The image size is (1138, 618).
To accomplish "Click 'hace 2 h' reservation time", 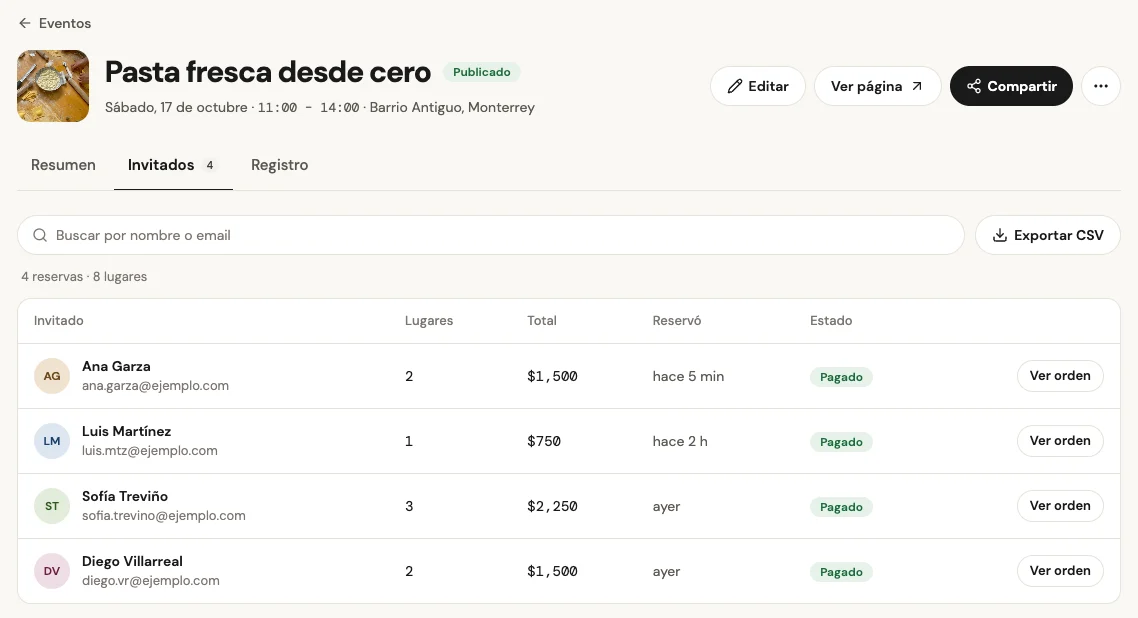I will (680, 441).
